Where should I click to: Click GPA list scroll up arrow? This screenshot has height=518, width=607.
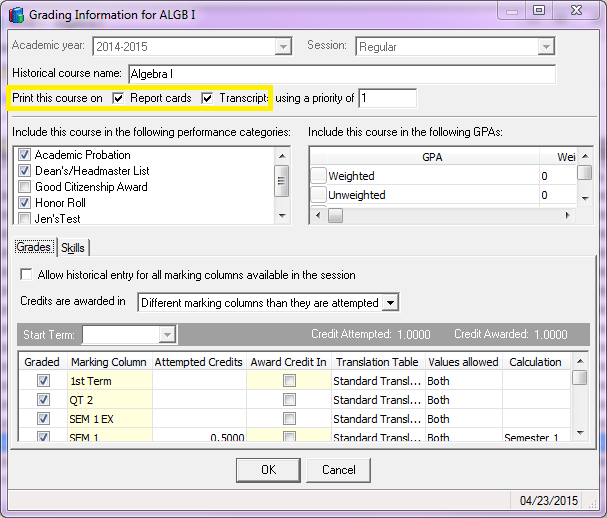[x=585, y=156]
